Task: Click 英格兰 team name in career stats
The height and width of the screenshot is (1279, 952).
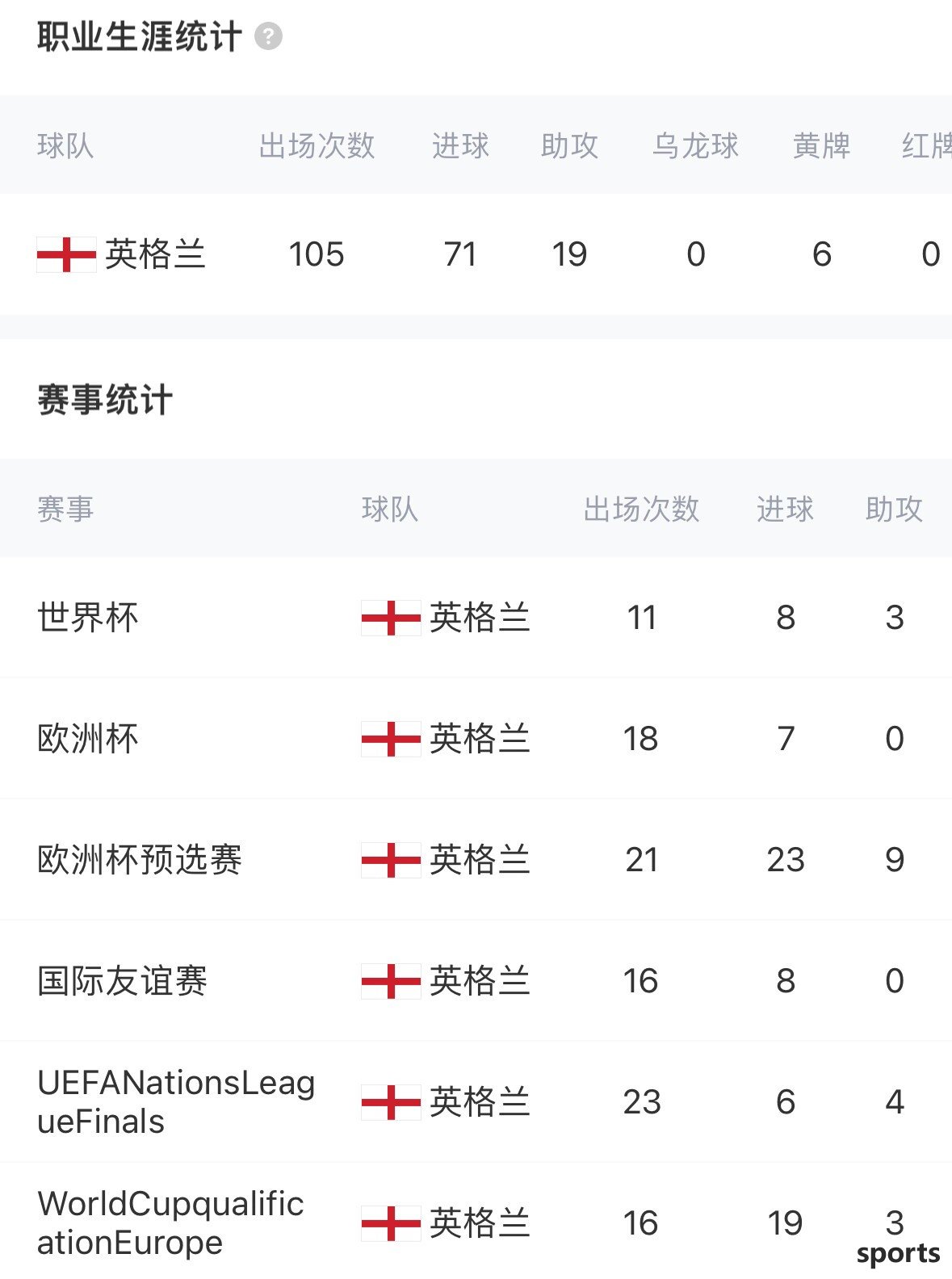Action: pyautogui.click(x=155, y=254)
